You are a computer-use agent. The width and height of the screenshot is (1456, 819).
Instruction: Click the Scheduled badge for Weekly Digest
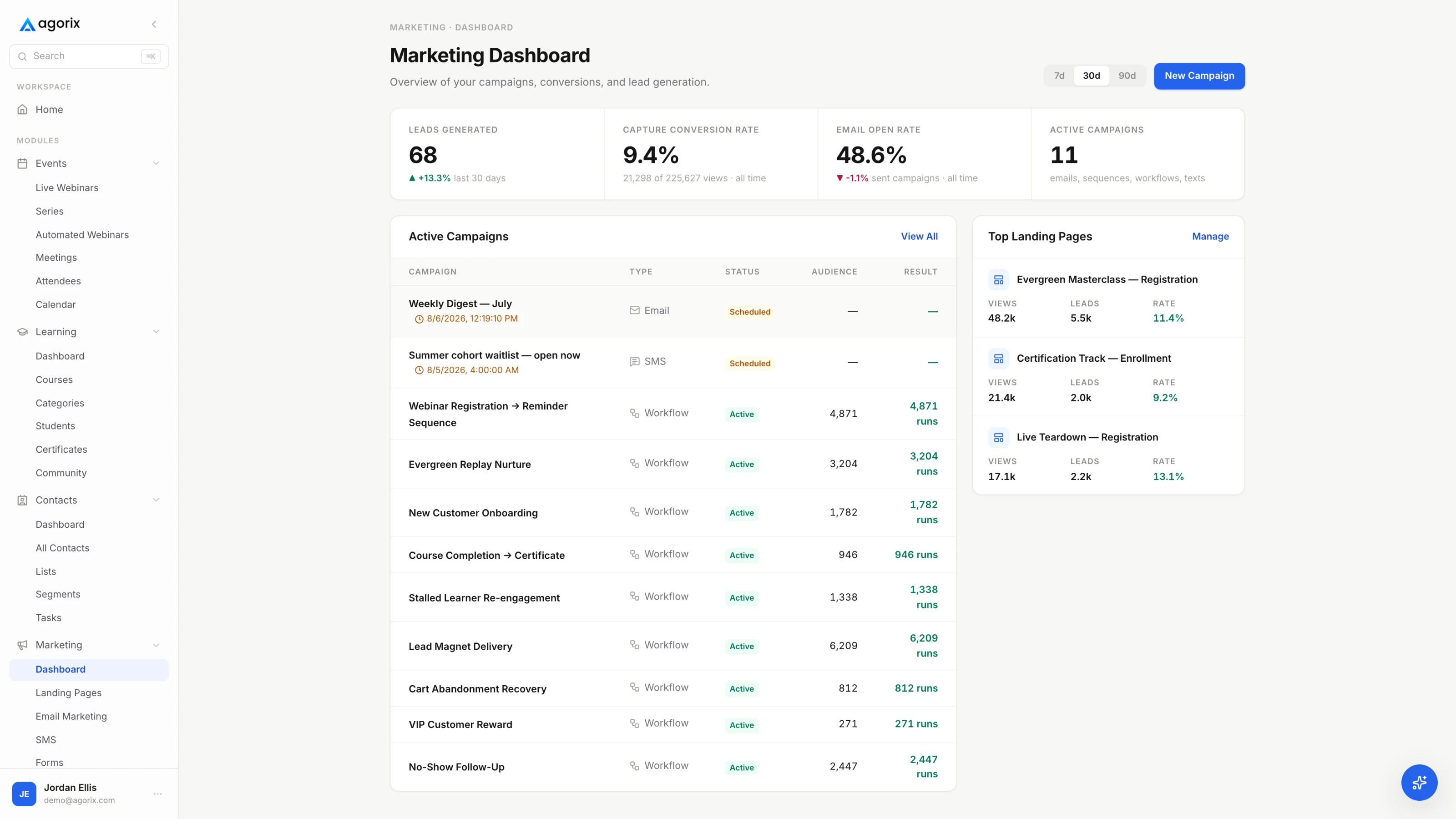click(x=749, y=312)
